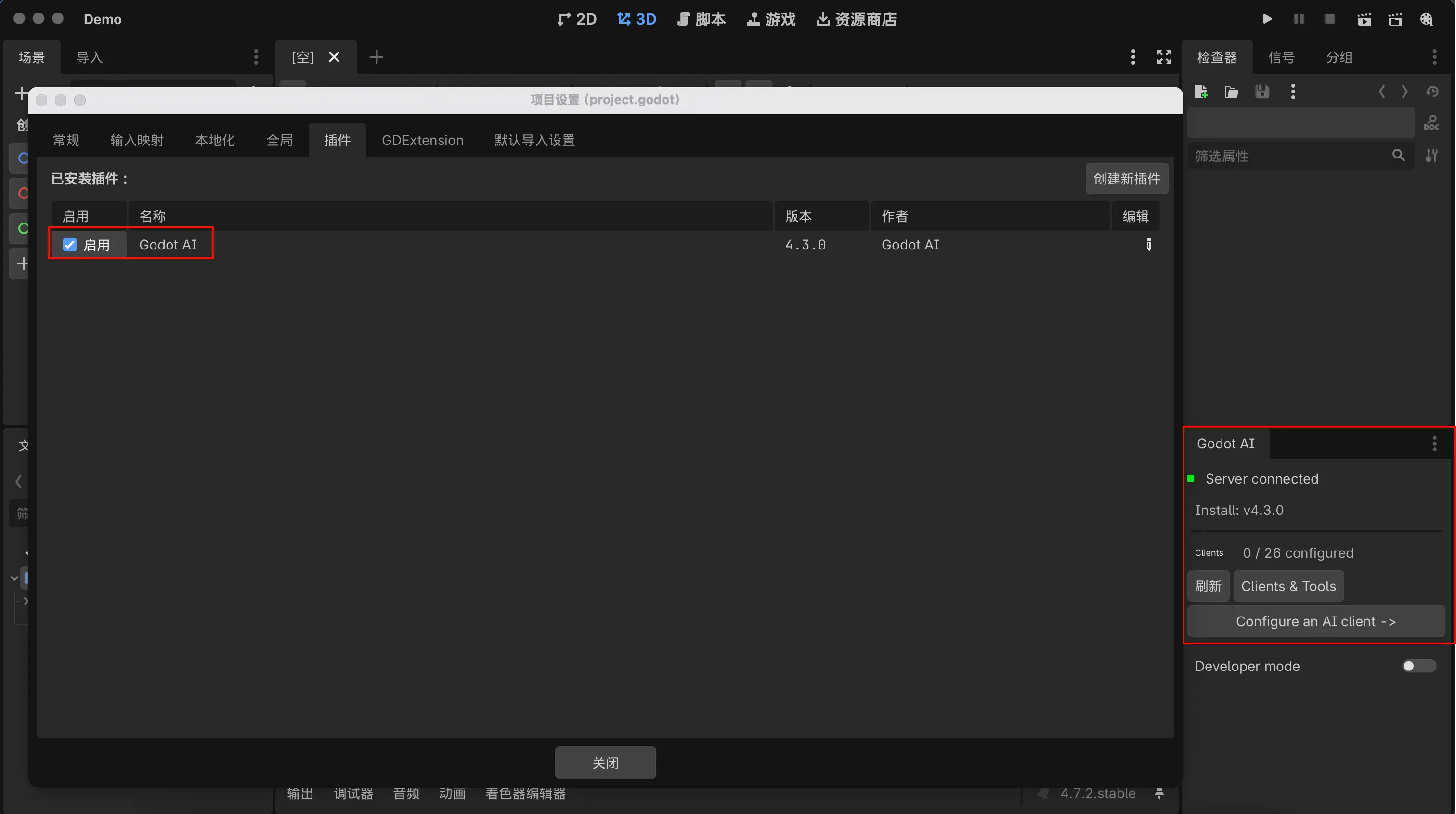Open the movie maker mode icon

[1427, 20]
